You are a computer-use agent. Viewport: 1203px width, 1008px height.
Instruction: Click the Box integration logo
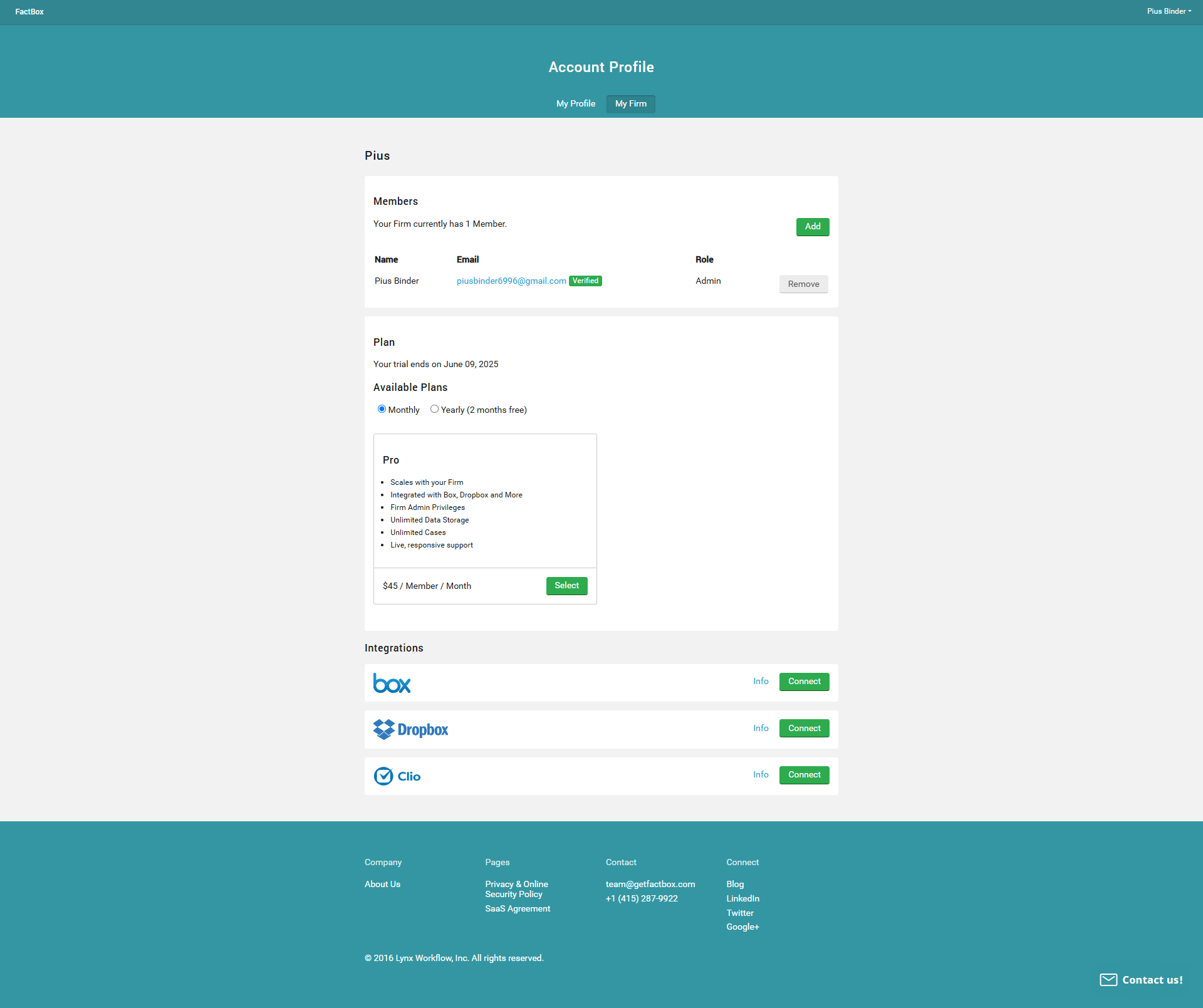(x=392, y=683)
